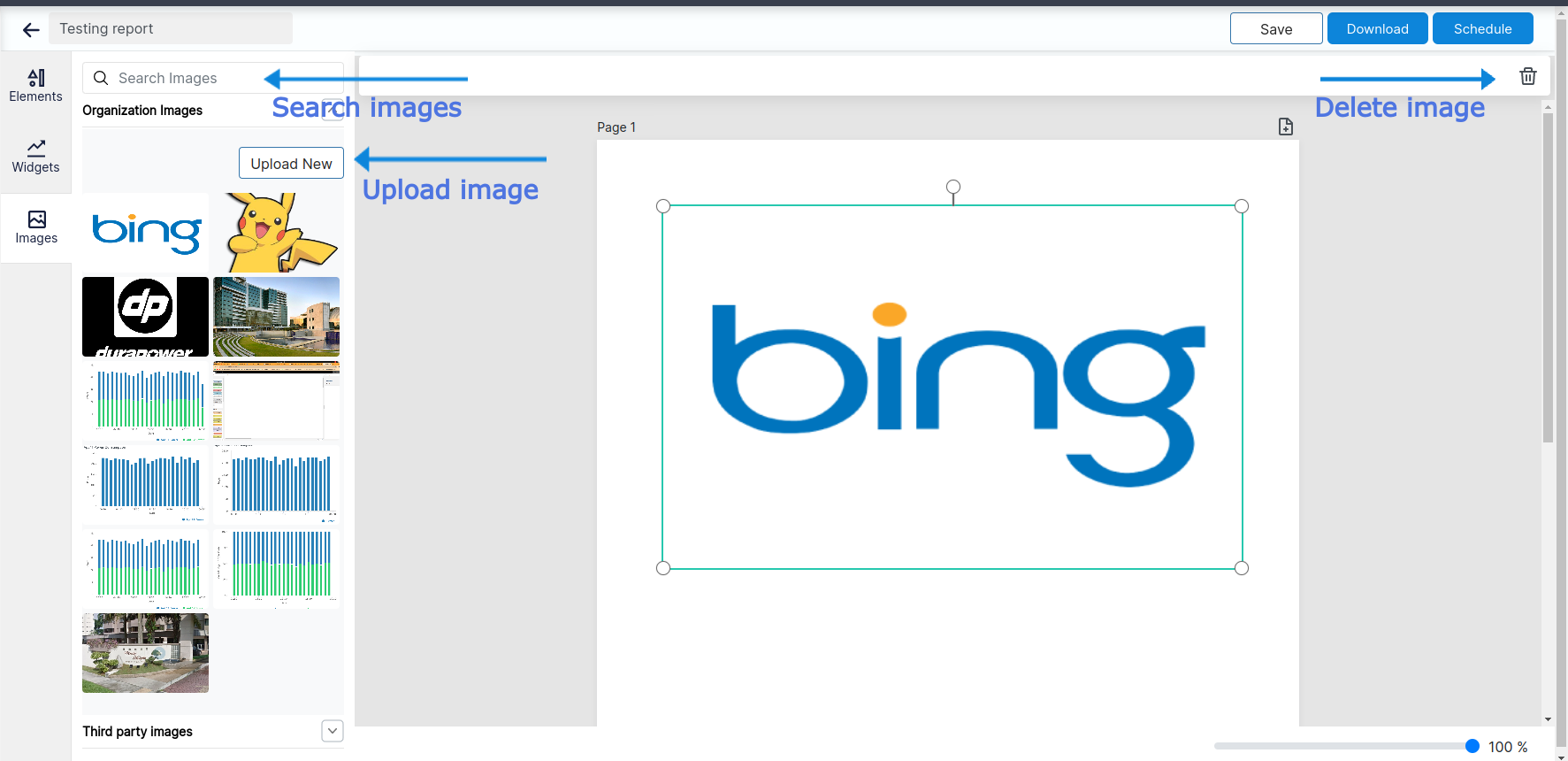Save the report
The height and width of the screenshot is (761, 1568).
pyautogui.click(x=1276, y=28)
